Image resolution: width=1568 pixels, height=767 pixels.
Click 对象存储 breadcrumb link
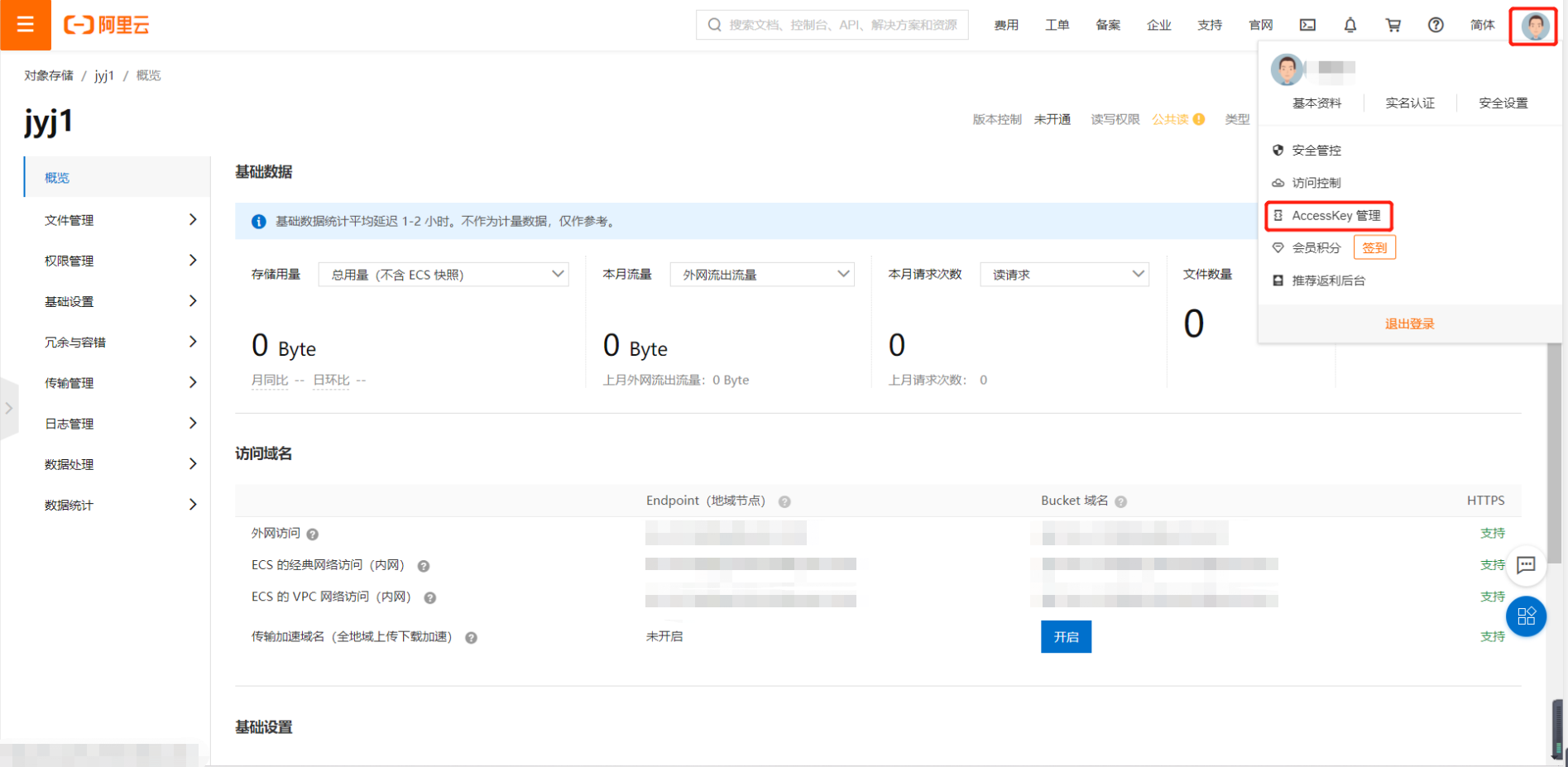[48, 75]
